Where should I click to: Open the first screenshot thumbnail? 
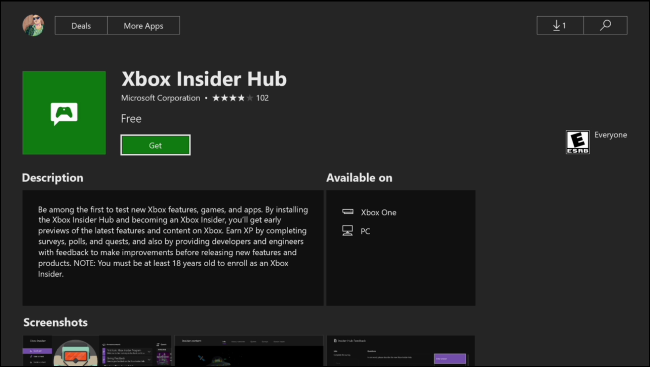coord(97,351)
